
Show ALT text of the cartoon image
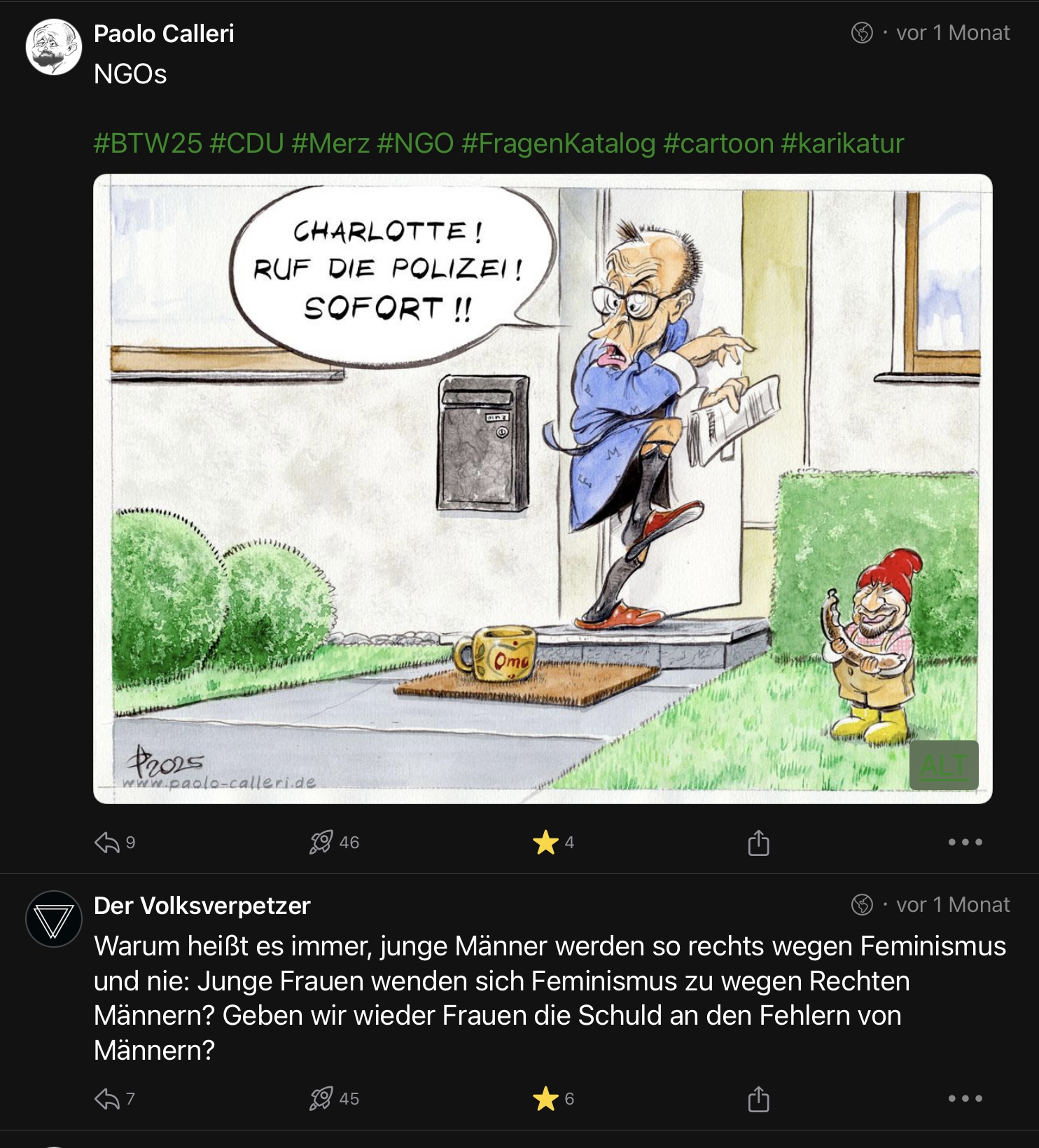(x=944, y=766)
